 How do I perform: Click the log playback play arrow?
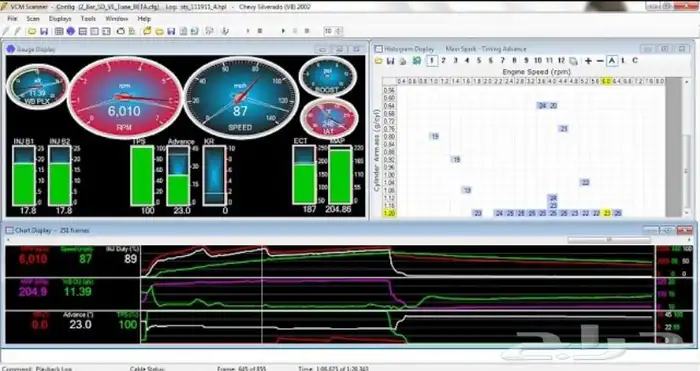coord(283,31)
